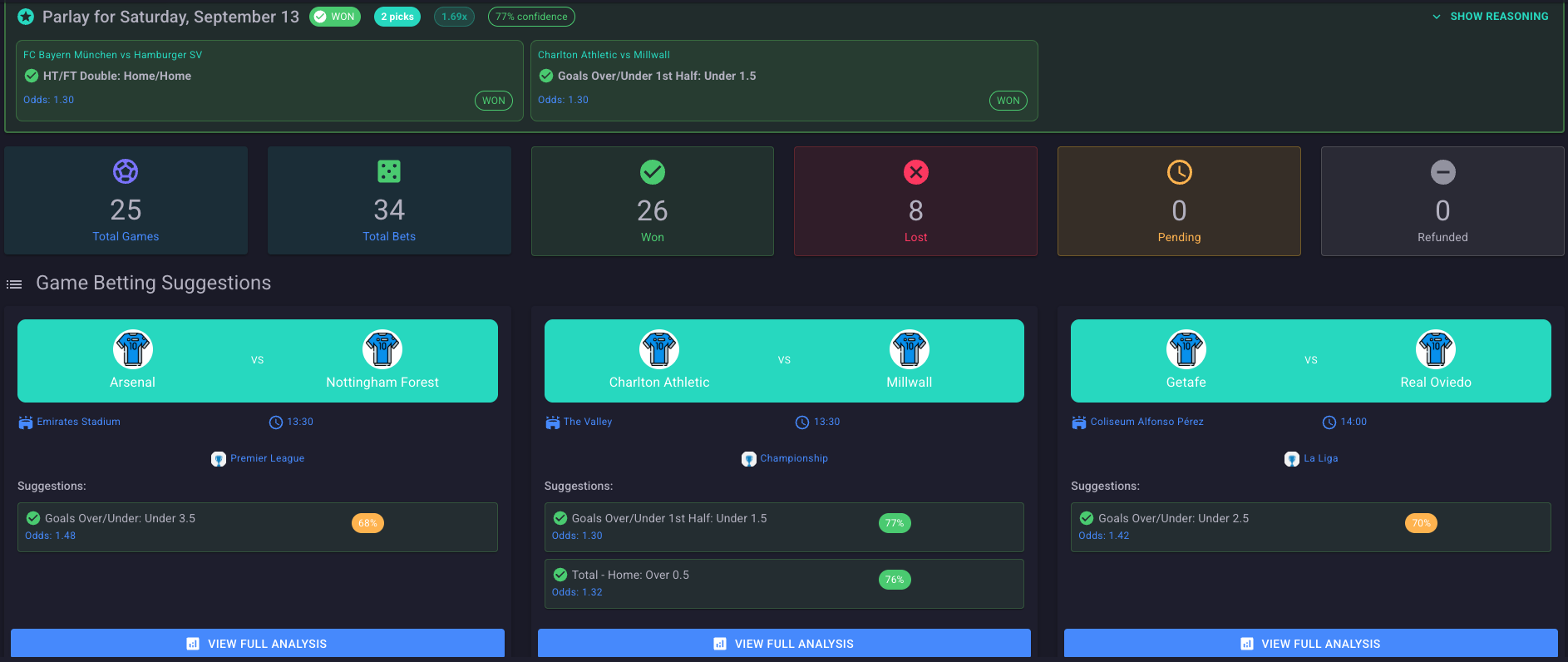The height and width of the screenshot is (662, 1568).
Task: Click checkmark beside Goals Over/Under: Under 2.5
Action: click(1087, 518)
